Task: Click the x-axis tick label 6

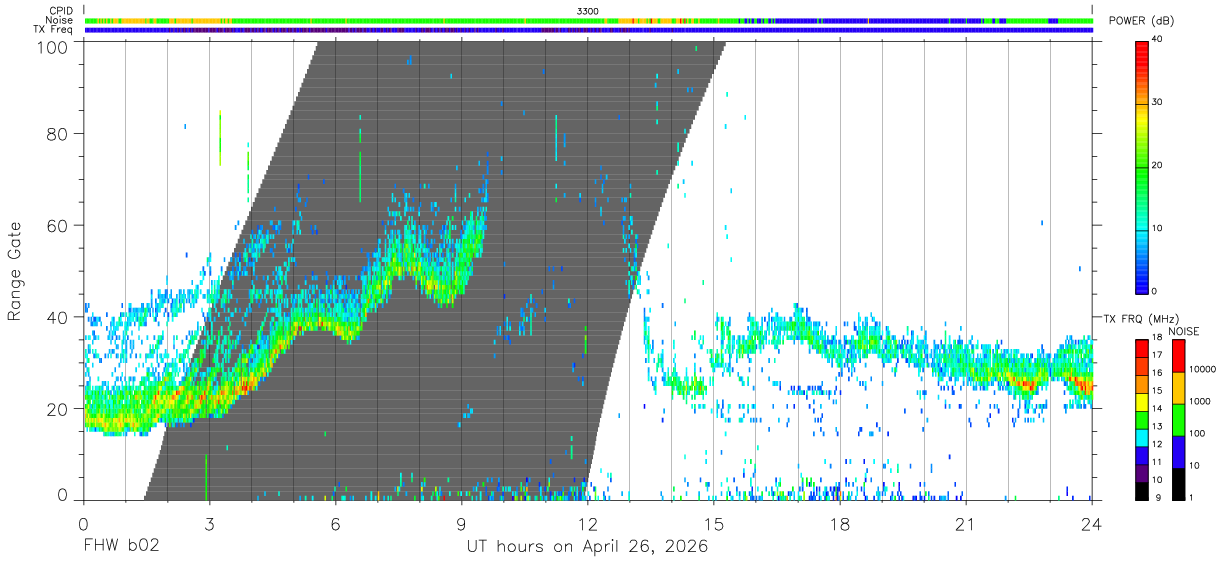Action: 335,524
